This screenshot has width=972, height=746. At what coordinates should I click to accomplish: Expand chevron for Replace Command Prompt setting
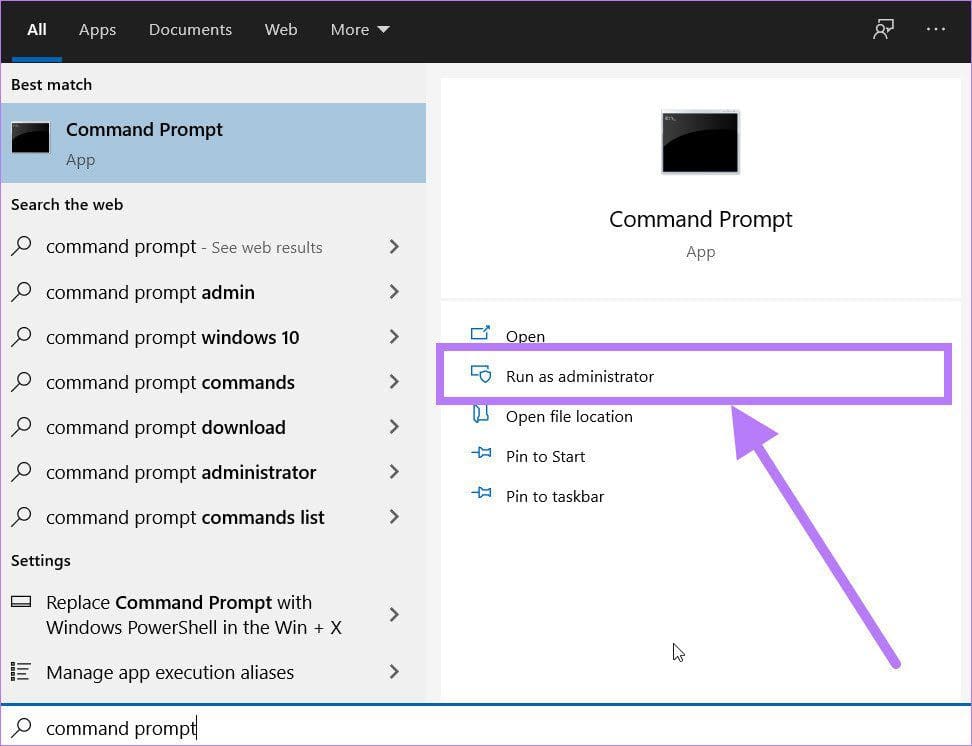tap(394, 615)
